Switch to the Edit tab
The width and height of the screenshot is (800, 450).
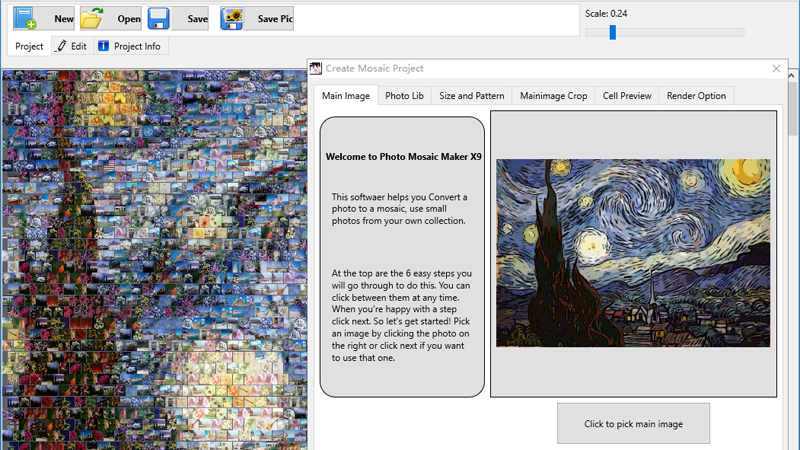(x=72, y=46)
